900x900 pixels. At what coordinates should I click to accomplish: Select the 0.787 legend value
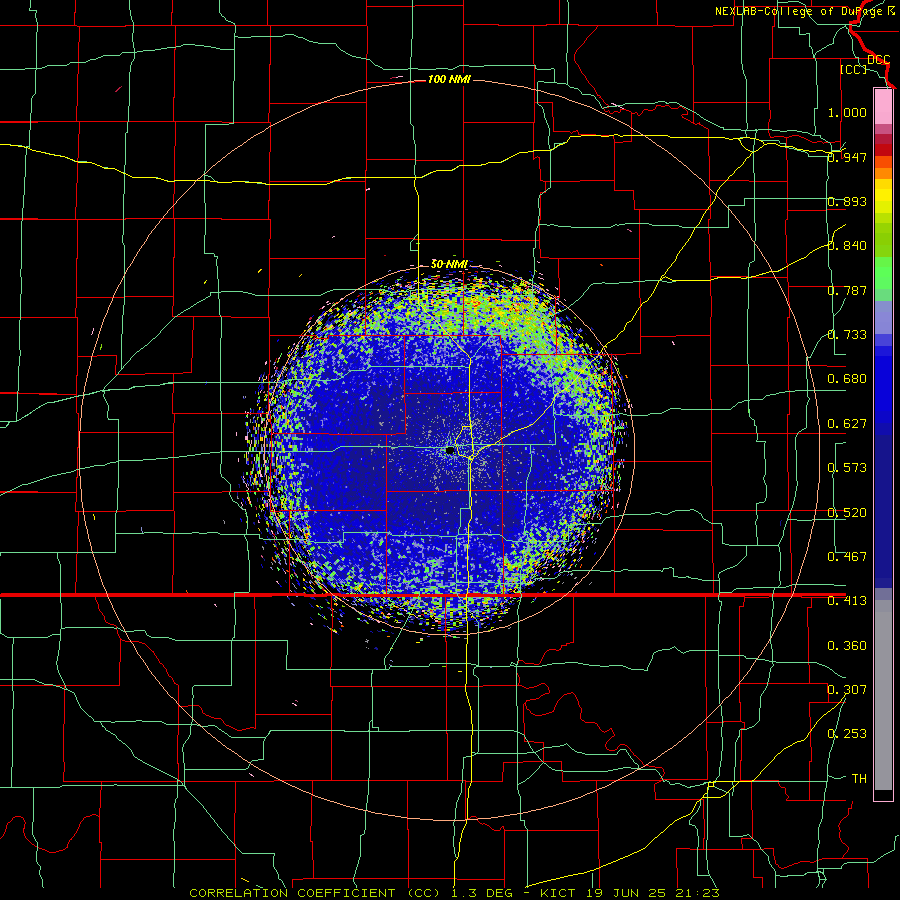(x=847, y=290)
